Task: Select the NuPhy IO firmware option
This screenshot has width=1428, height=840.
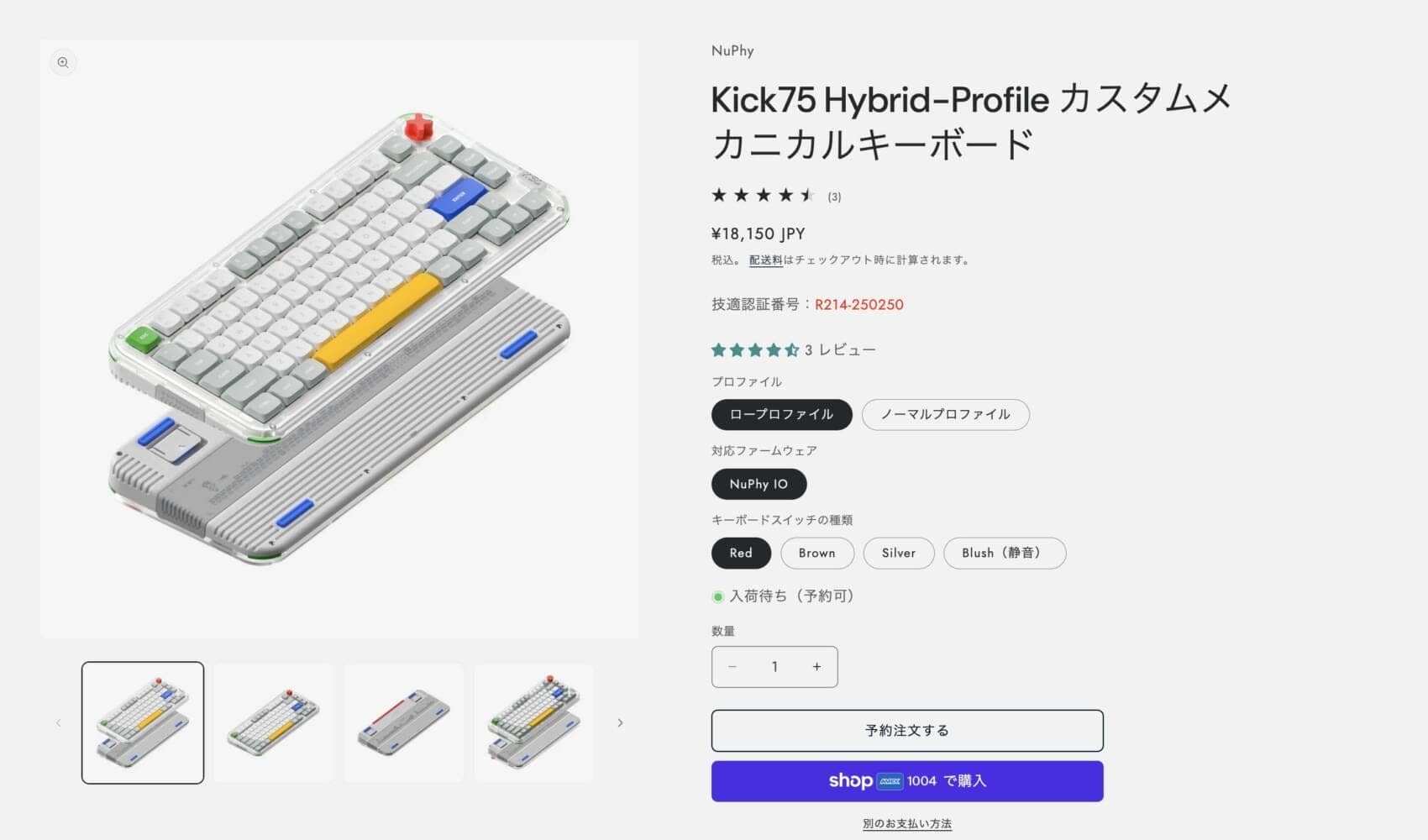Action: (x=759, y=484)
